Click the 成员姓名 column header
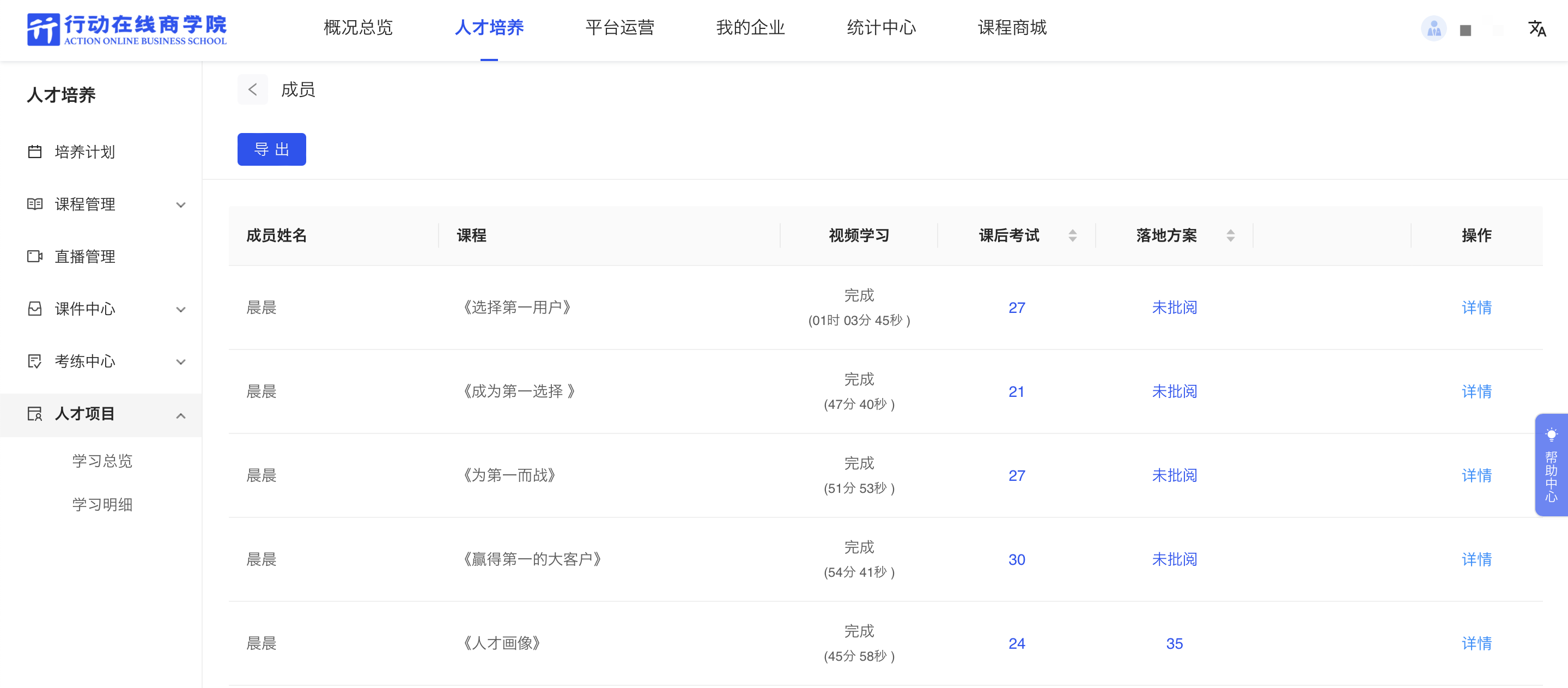 pos(276,235)
